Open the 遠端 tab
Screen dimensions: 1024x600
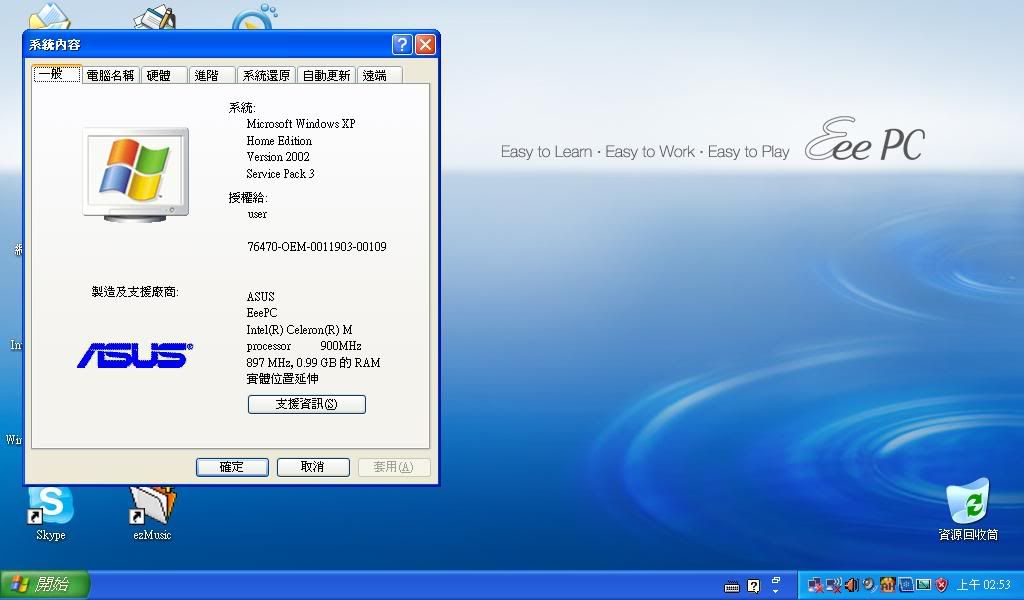click(x=378, y=75)
